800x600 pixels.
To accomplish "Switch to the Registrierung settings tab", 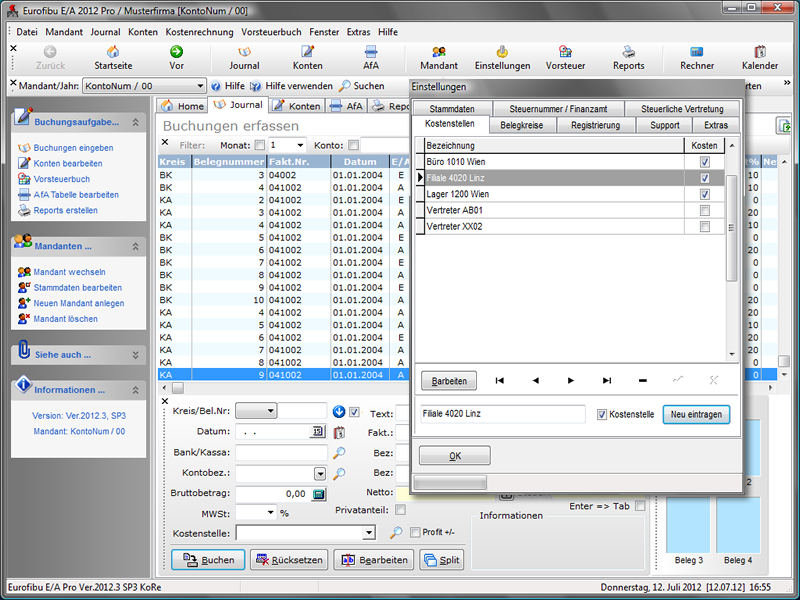I will [595, 125].
